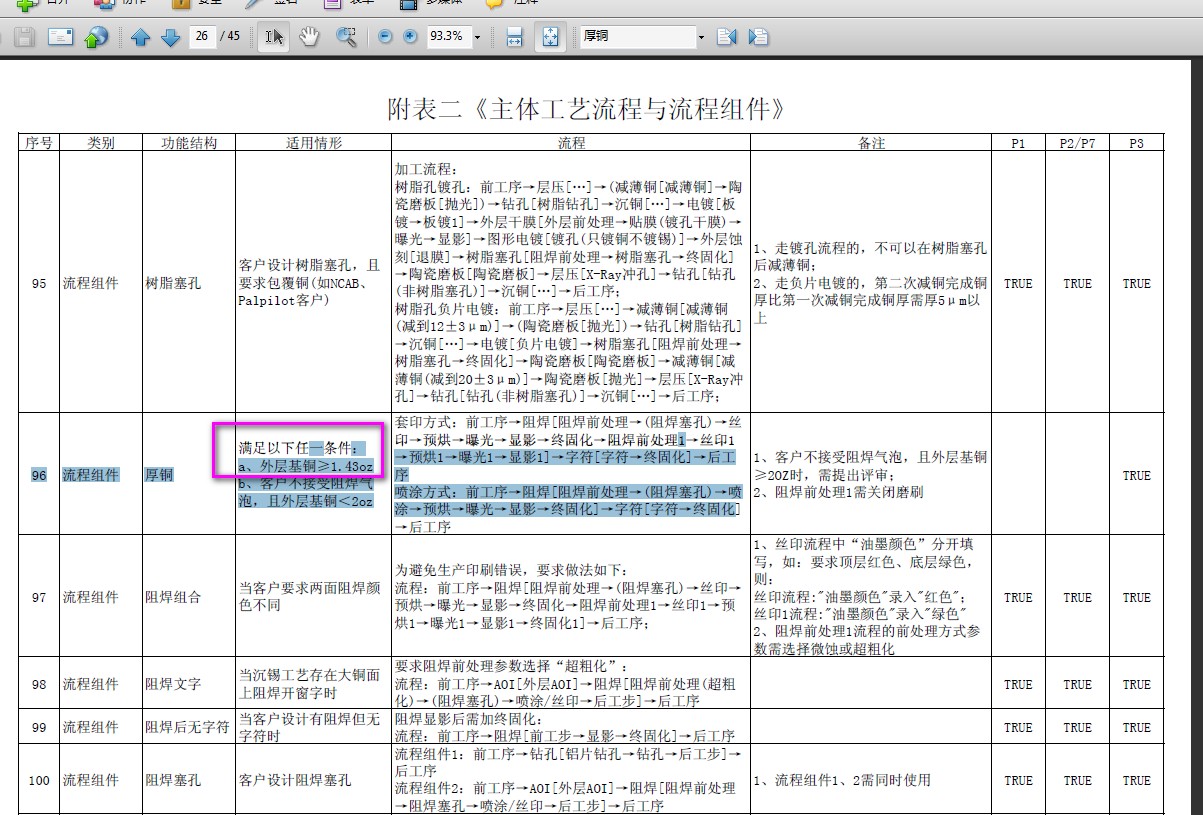Image resolution: width=1203 pixels, height=815 pixels.
Task: Choose the marquee zoom magnifier tool
Action: [346, 37]
